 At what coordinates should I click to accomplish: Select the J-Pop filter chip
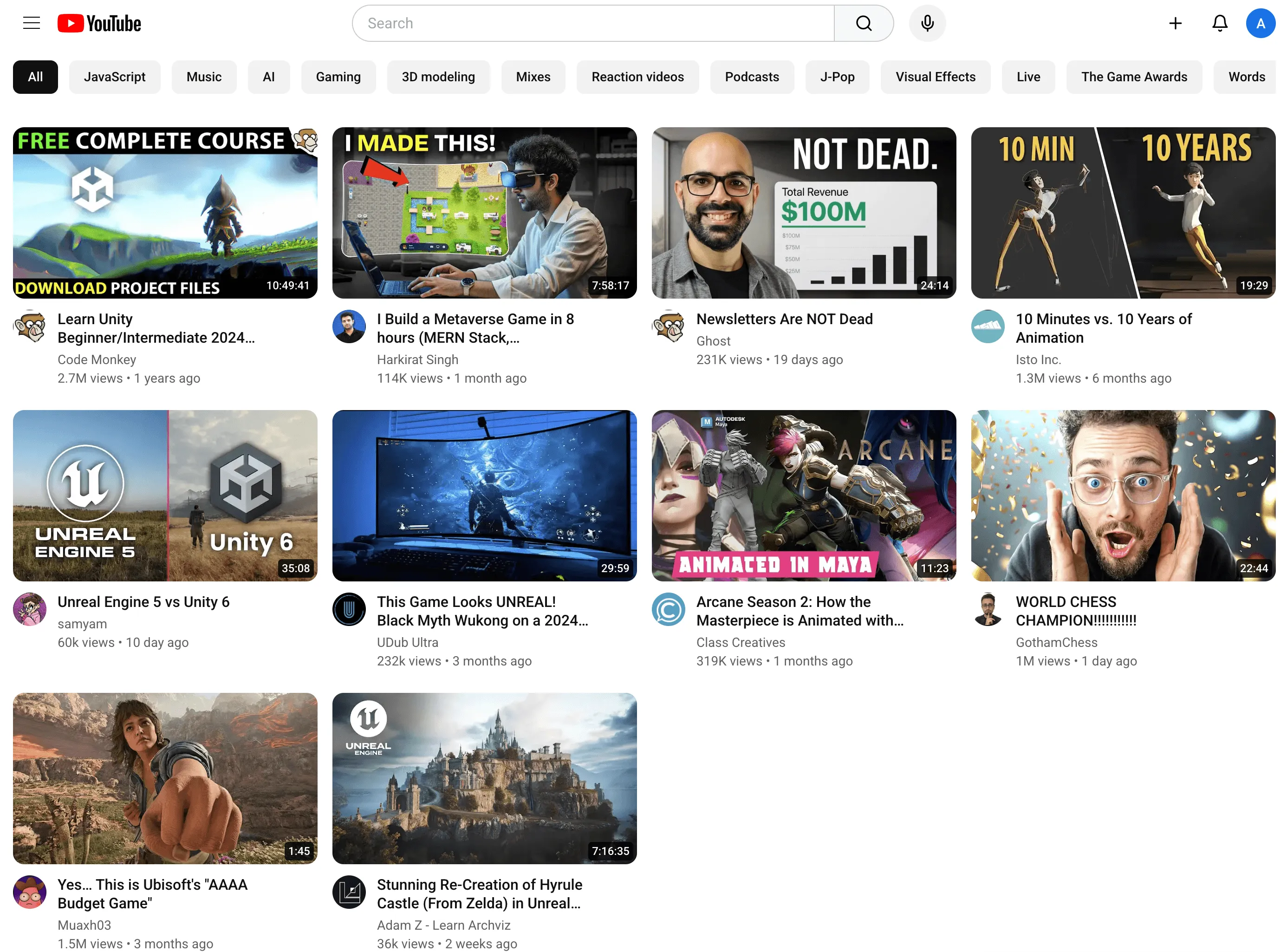(x=837, y=77)
